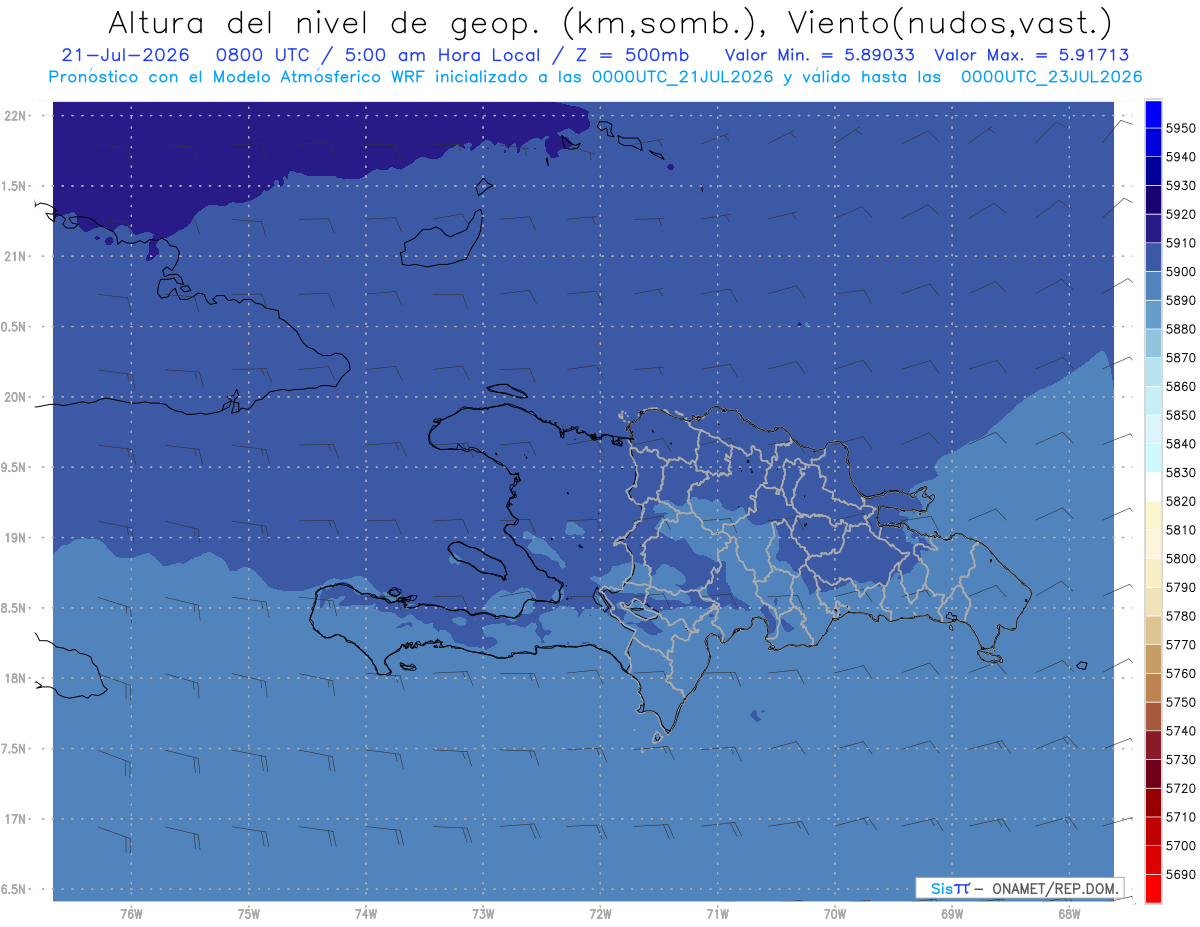Screen dimensions: 1200x927
Task: Click the bright blue swatch above 5950
Action: 1152,114
